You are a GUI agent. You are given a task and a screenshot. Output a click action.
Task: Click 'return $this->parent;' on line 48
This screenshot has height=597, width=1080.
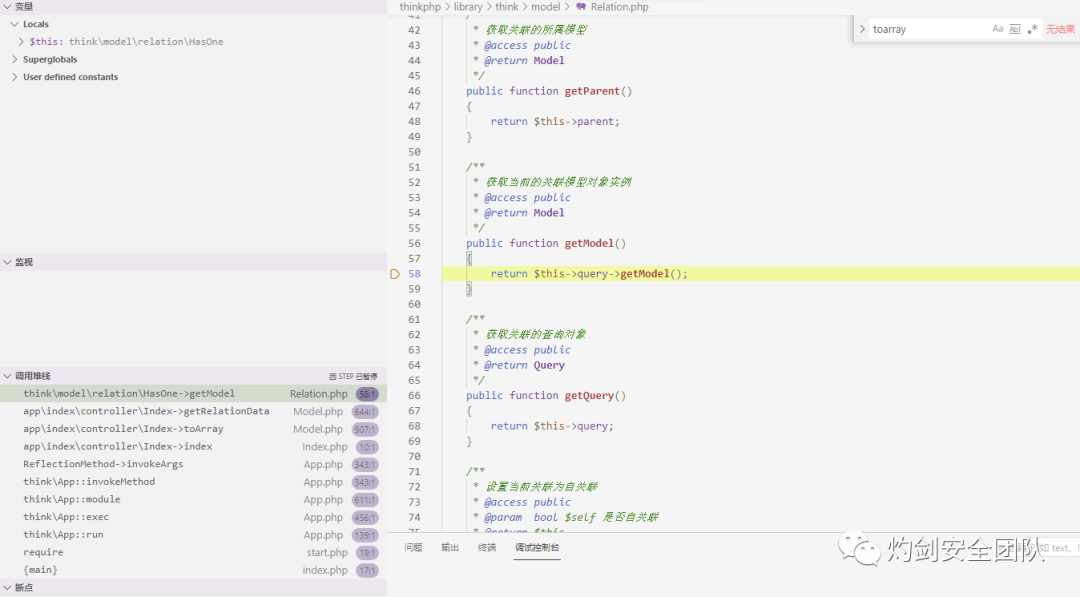(555, 122)
